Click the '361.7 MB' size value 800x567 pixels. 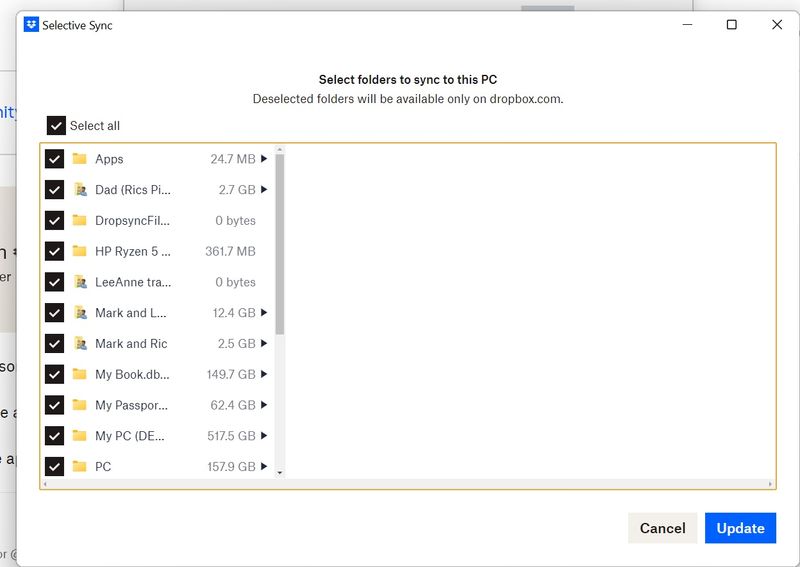pyautogui.click(x=230, y=251)
